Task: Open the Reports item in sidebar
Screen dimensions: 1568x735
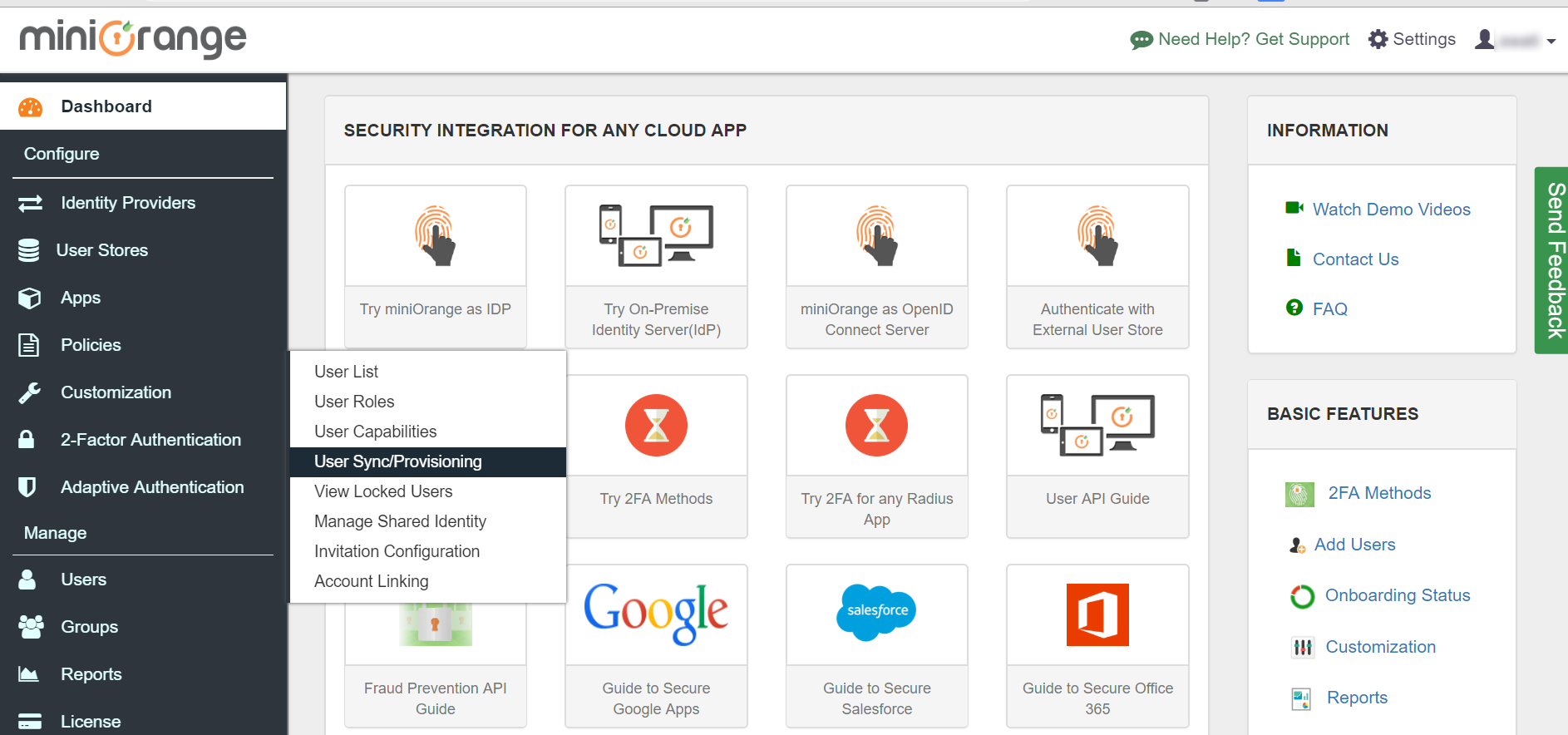Action: (91, 674)
